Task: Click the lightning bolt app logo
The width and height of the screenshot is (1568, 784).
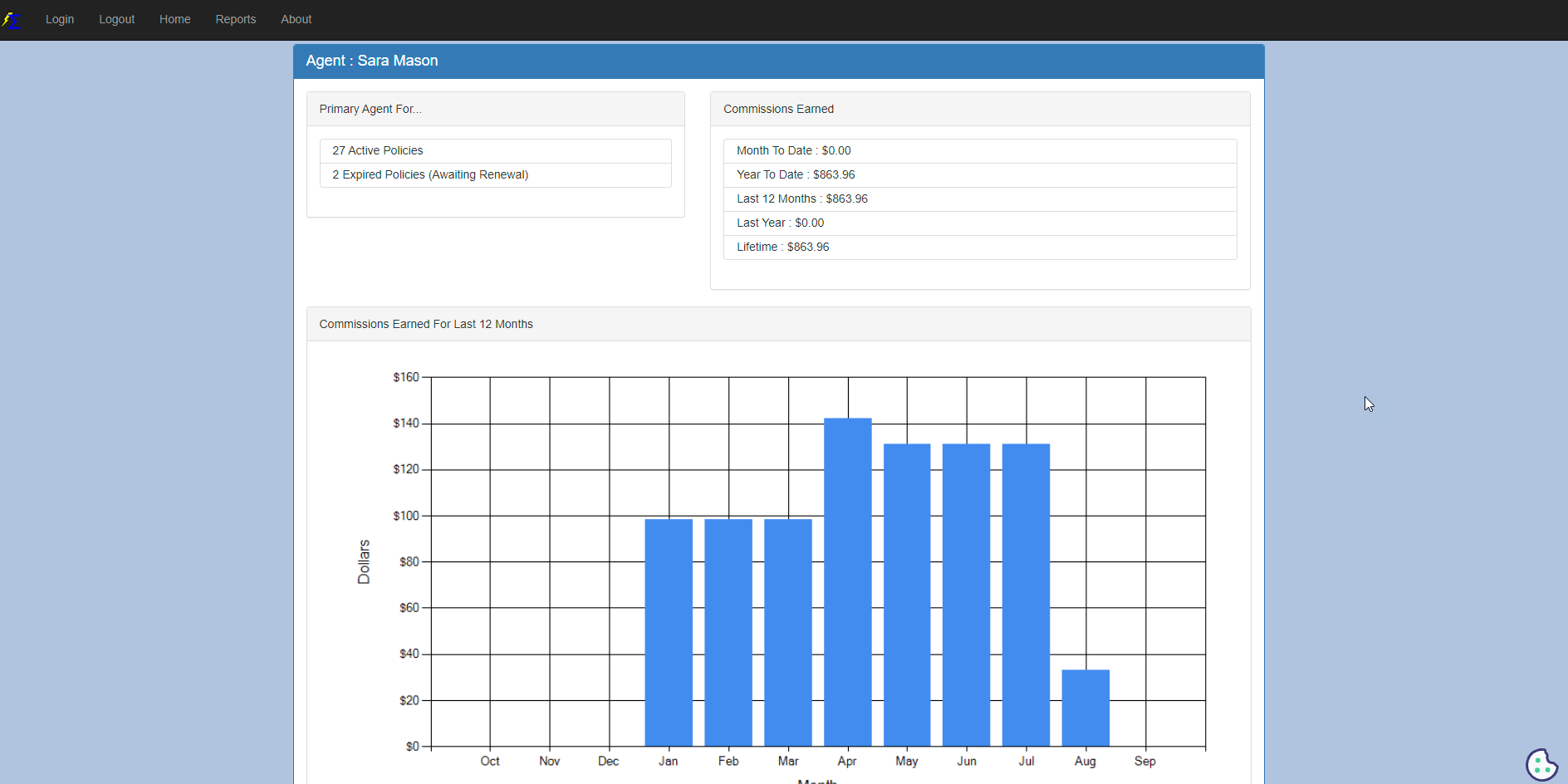Action: coord(13,19)
